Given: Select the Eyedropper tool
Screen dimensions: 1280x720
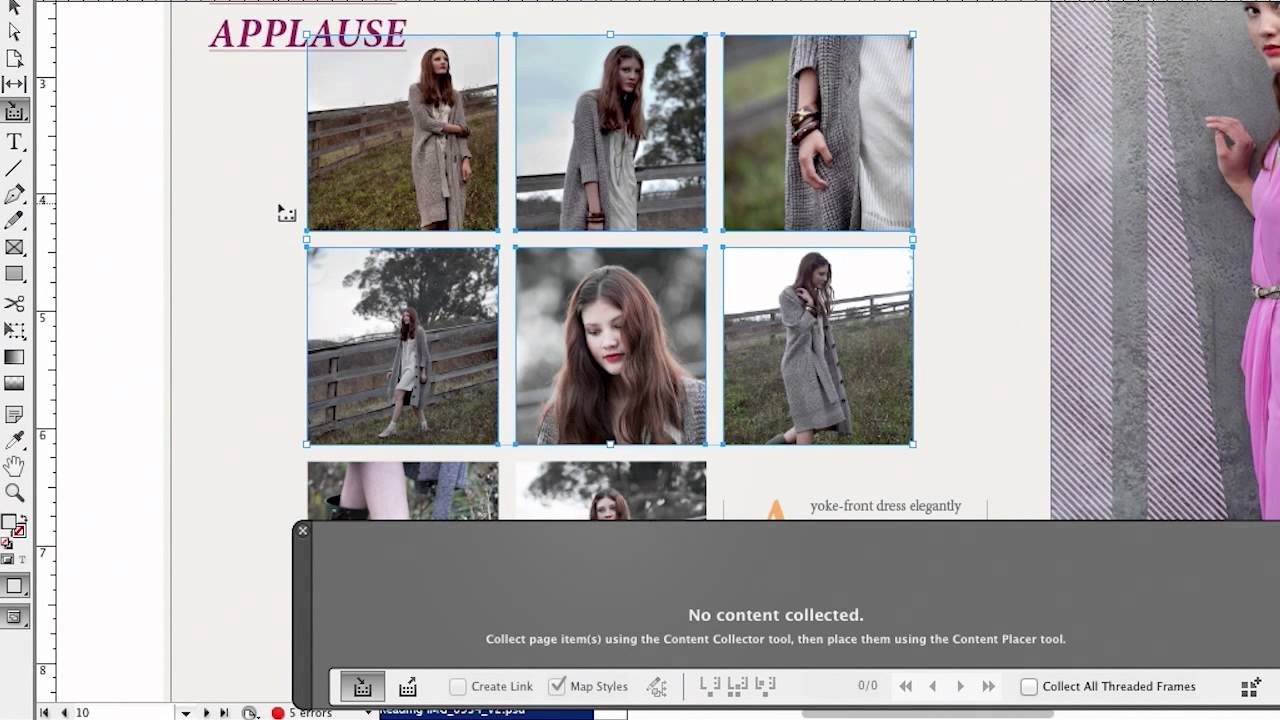Looking at the screenshot, I should click(14, 440).
